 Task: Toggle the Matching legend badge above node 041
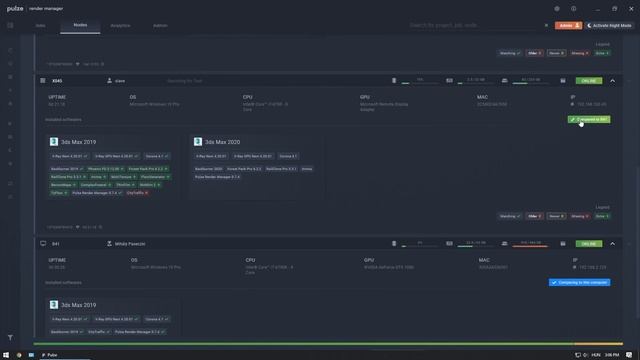pyautogui.click(x=510, y=216)
